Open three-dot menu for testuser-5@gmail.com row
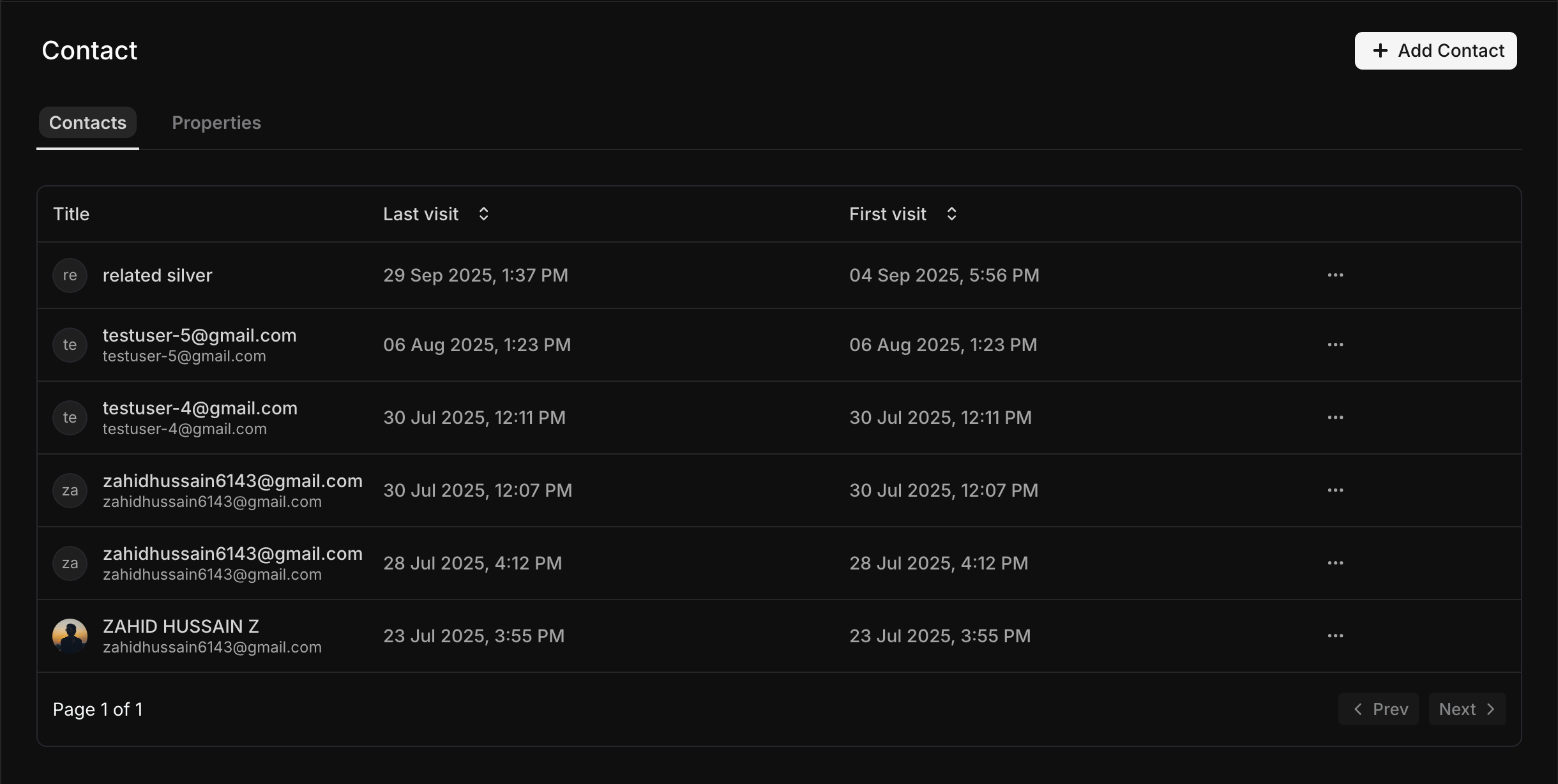 1335,345
